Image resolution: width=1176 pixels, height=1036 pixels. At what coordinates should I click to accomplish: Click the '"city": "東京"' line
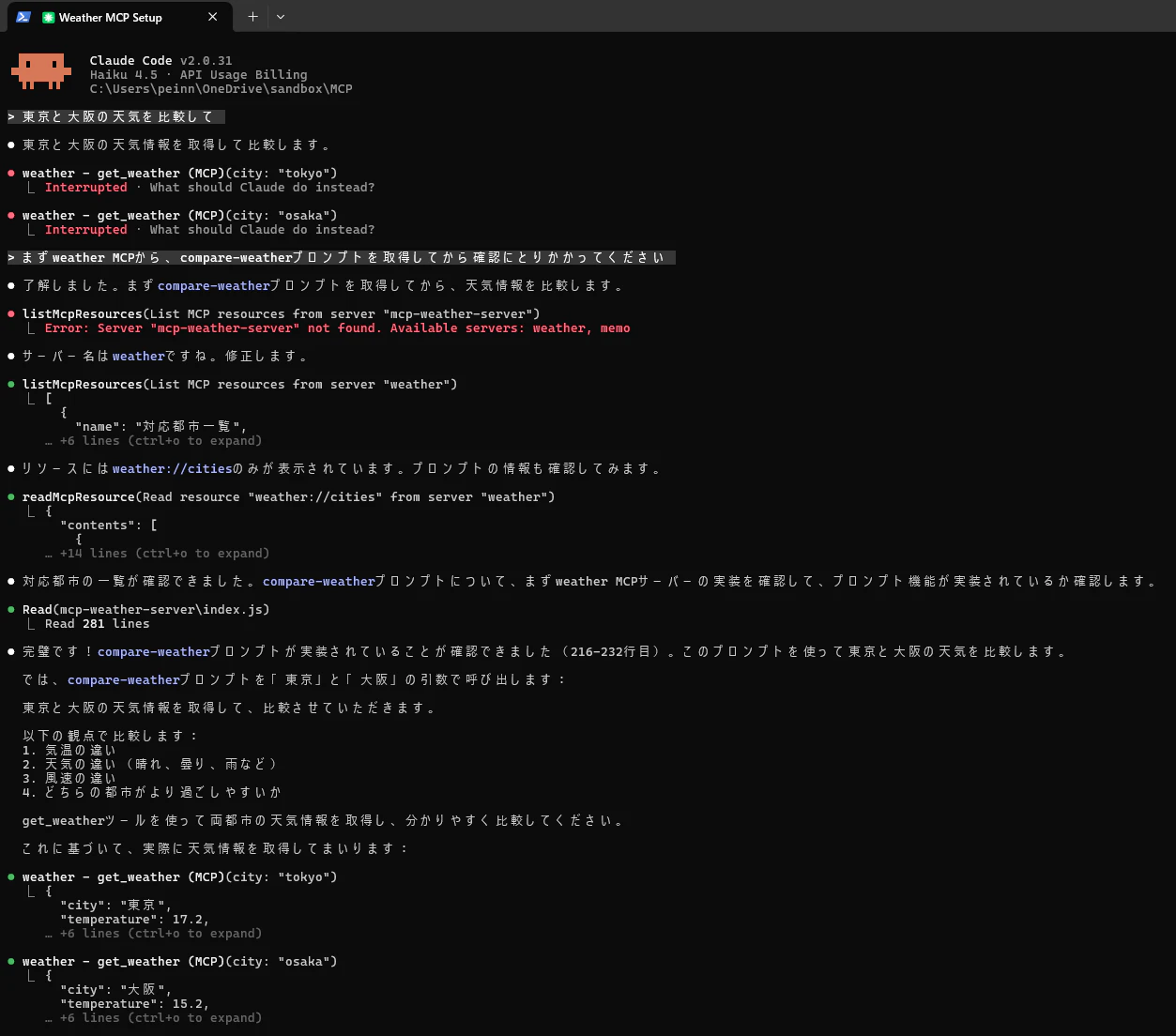115,906
